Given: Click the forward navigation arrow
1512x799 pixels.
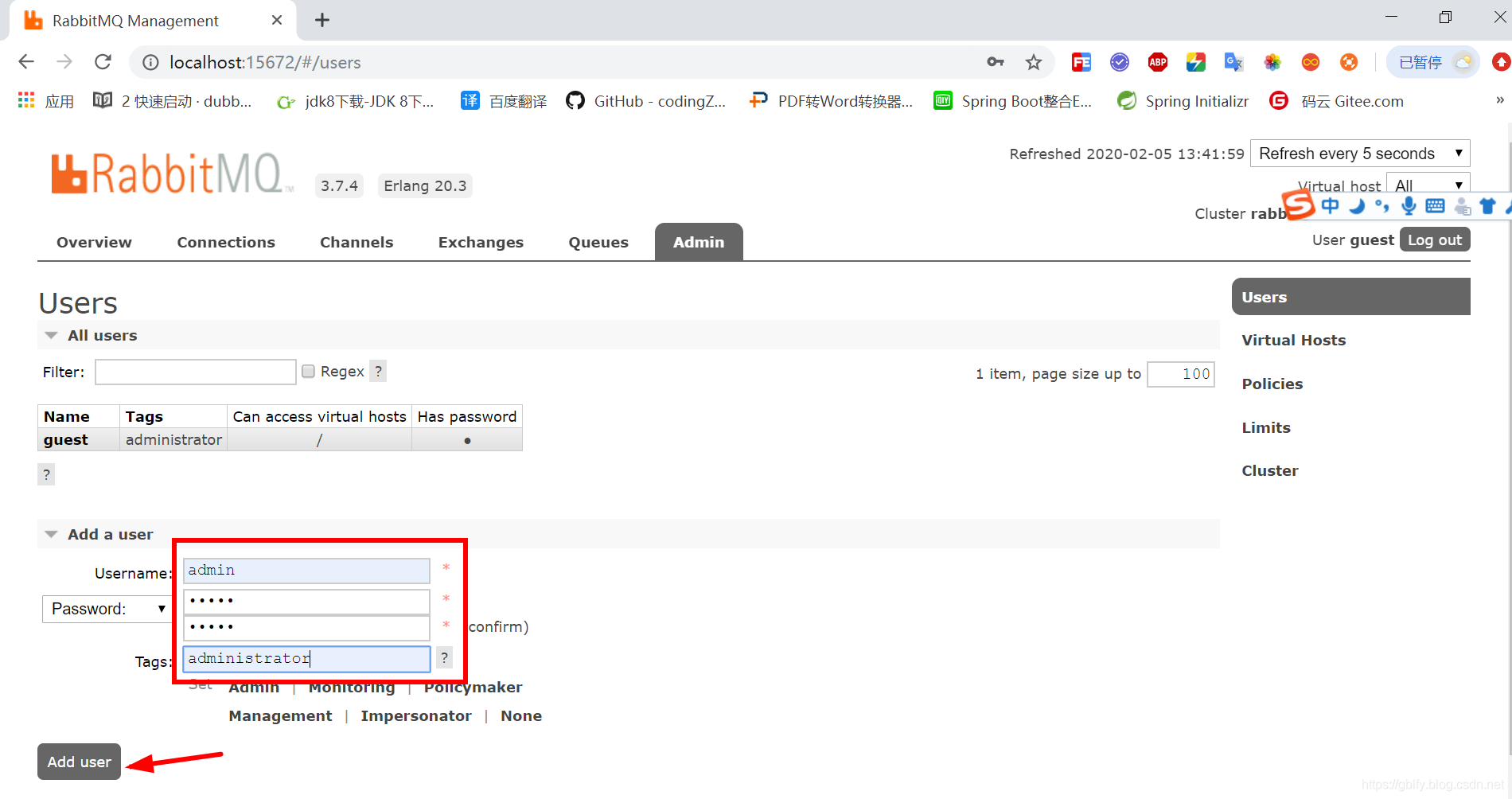Looking at the screenshot, I should click(64, 62).
